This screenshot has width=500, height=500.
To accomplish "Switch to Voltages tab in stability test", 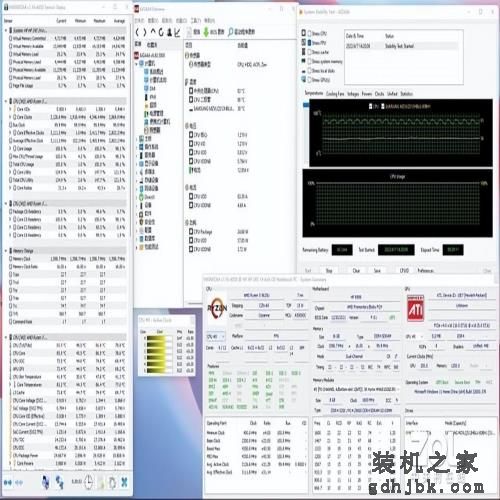I will coord(353,94).
